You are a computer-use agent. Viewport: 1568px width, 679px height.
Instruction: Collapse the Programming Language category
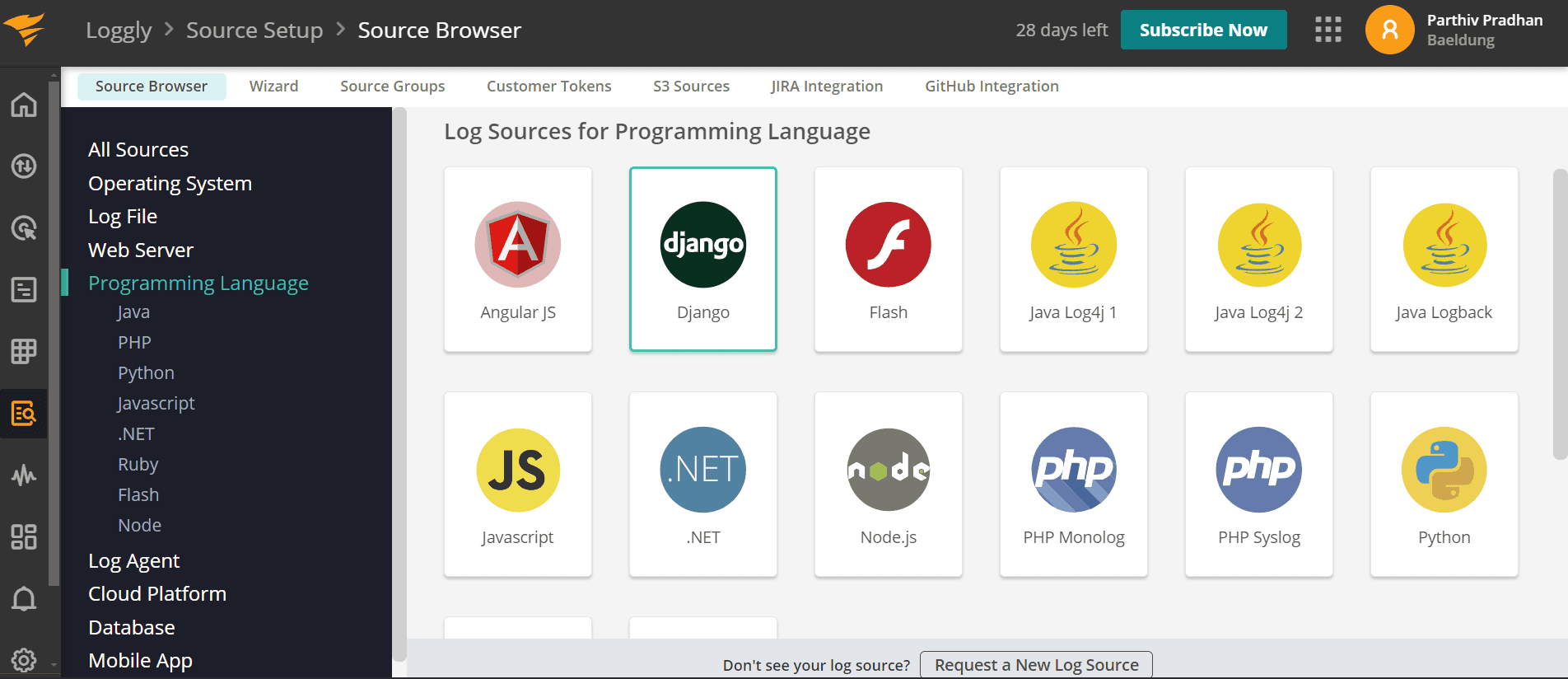coord(198,283)
